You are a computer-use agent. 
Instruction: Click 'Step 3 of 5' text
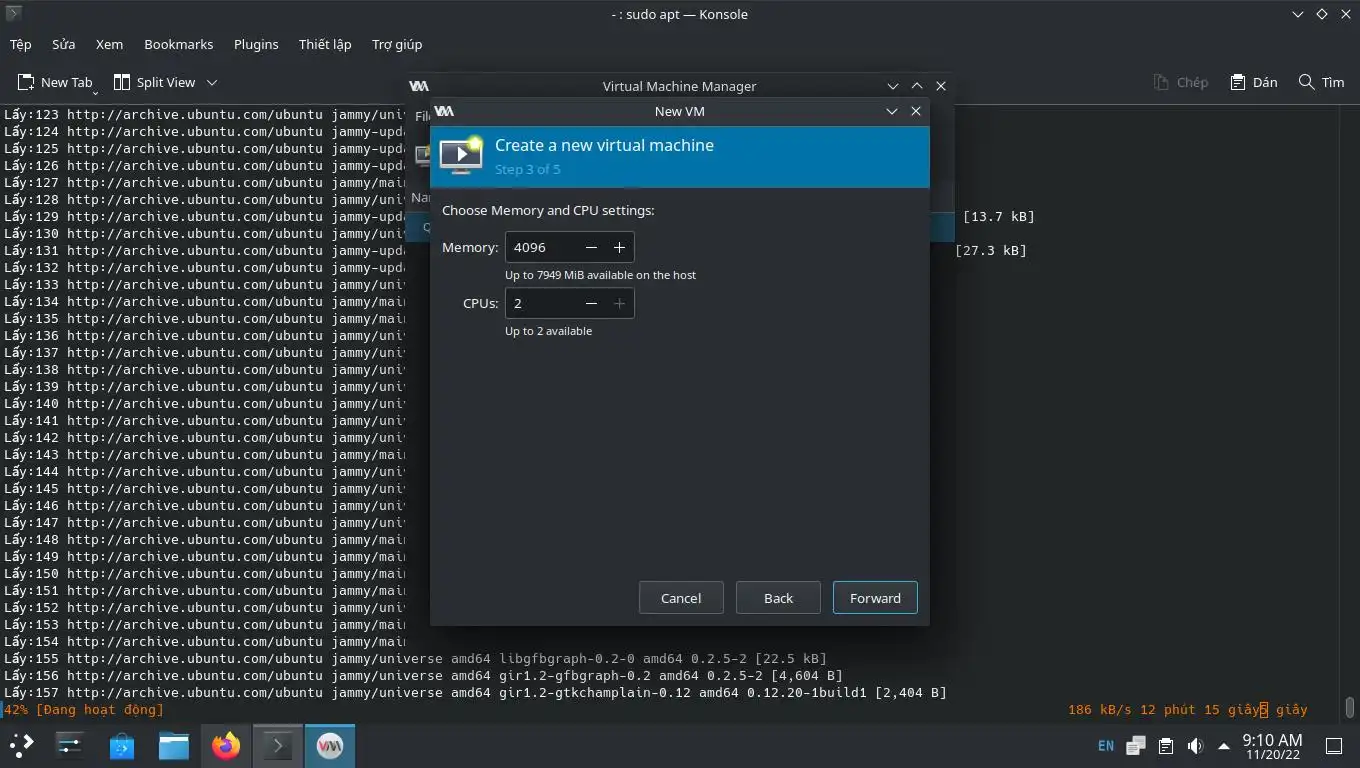527,169
